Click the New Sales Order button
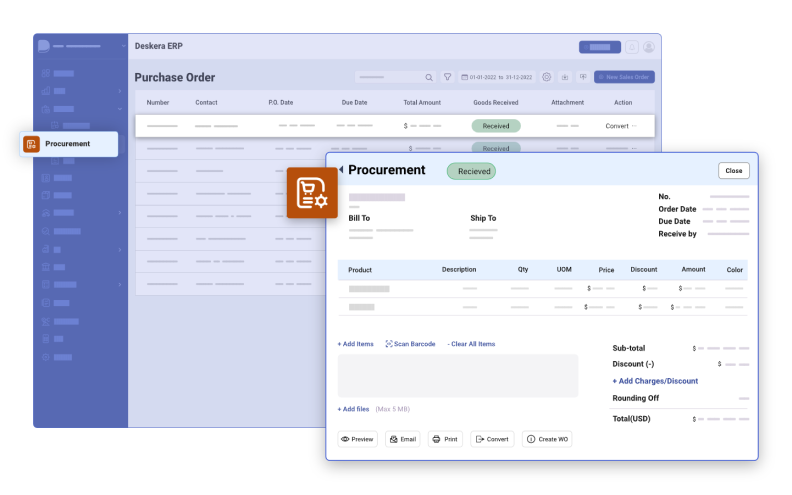Image resolution: width=792 pixels, height=495 pixels. point(624,77)
